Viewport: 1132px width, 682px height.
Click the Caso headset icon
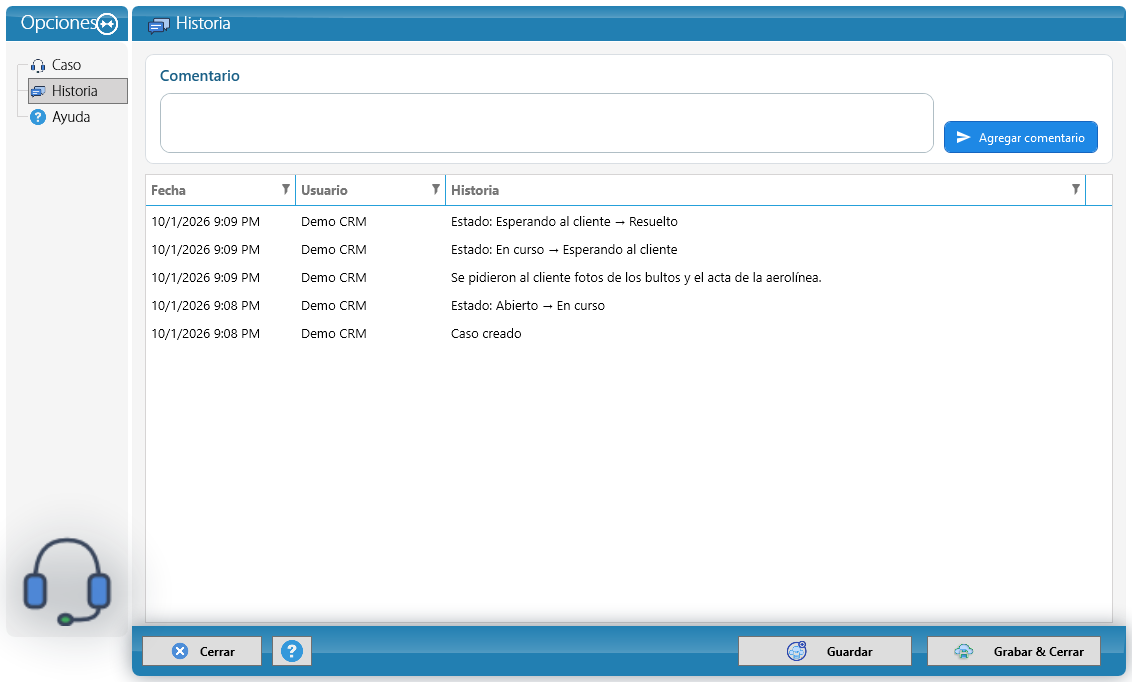(x=38, y=66)
